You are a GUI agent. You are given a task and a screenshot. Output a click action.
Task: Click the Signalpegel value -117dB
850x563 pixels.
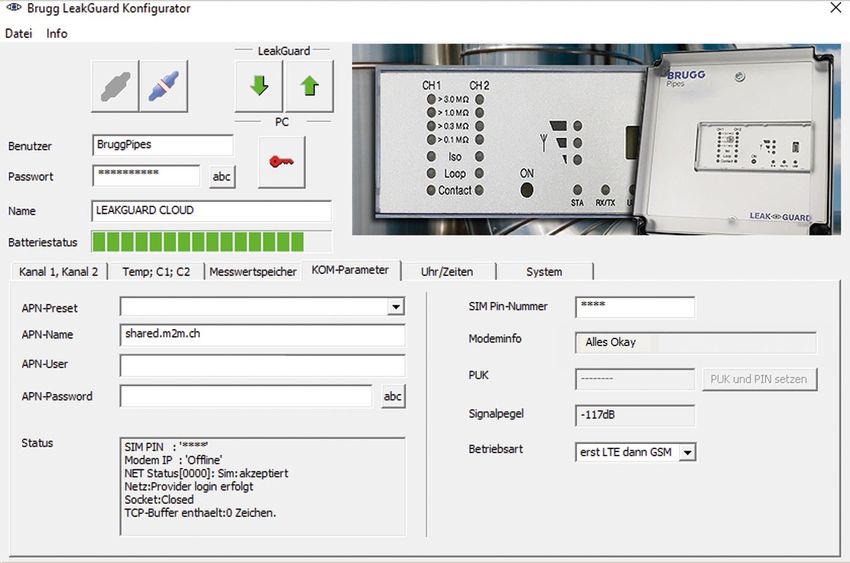click(x=635, y=416)
